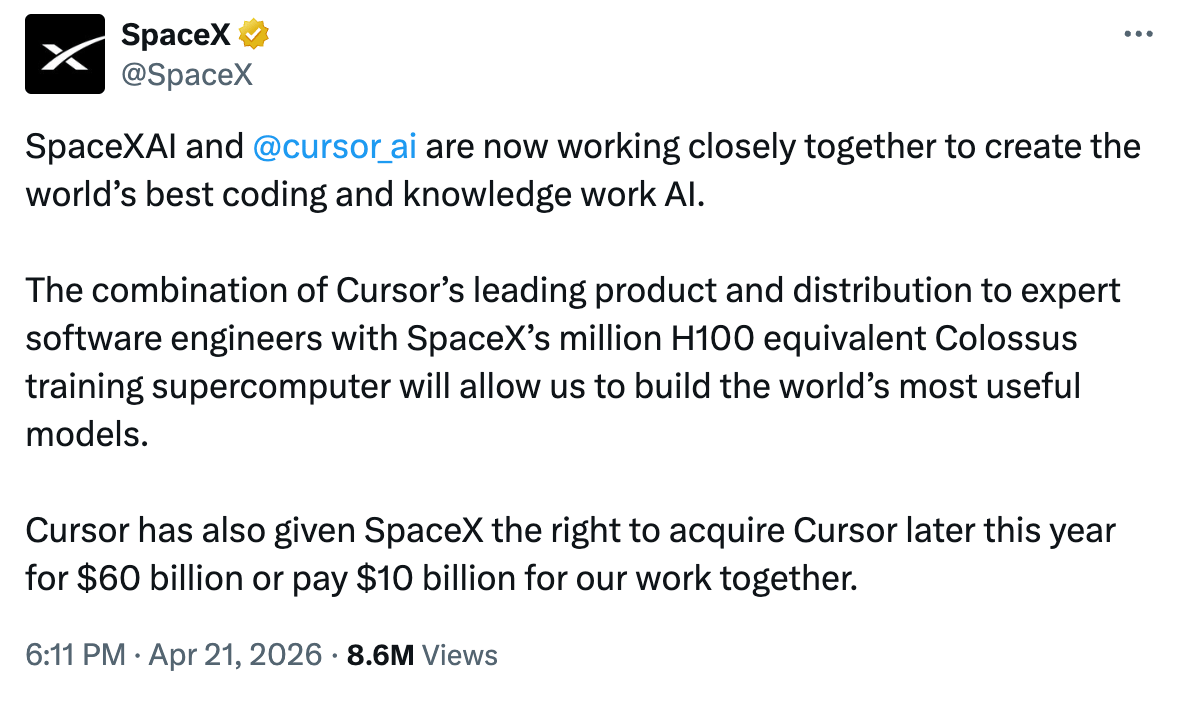
Task: Click the gold verified badge beside SpaceX
Action: [x=254, y=35]
